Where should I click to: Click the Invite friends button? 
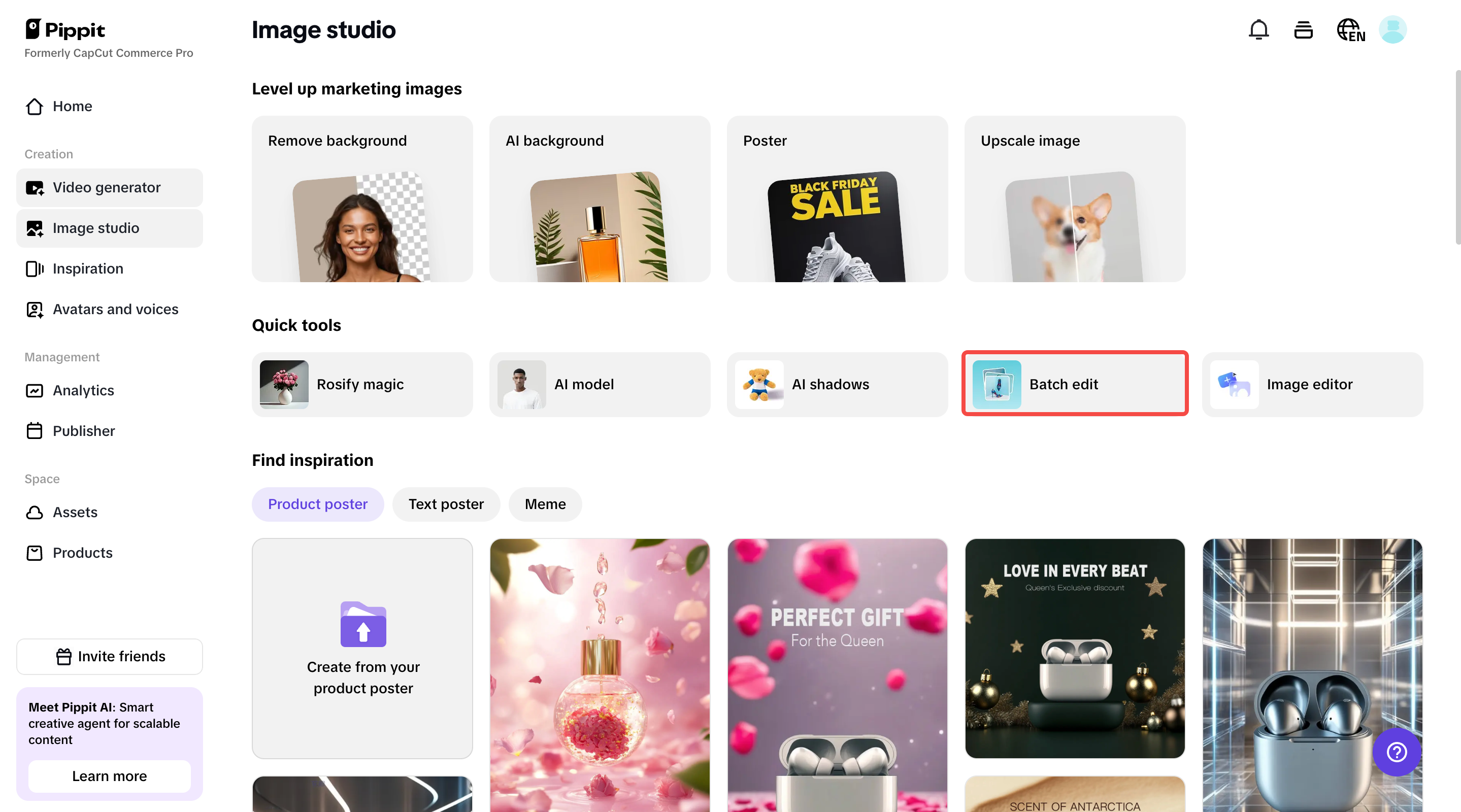tap(110, 656)
